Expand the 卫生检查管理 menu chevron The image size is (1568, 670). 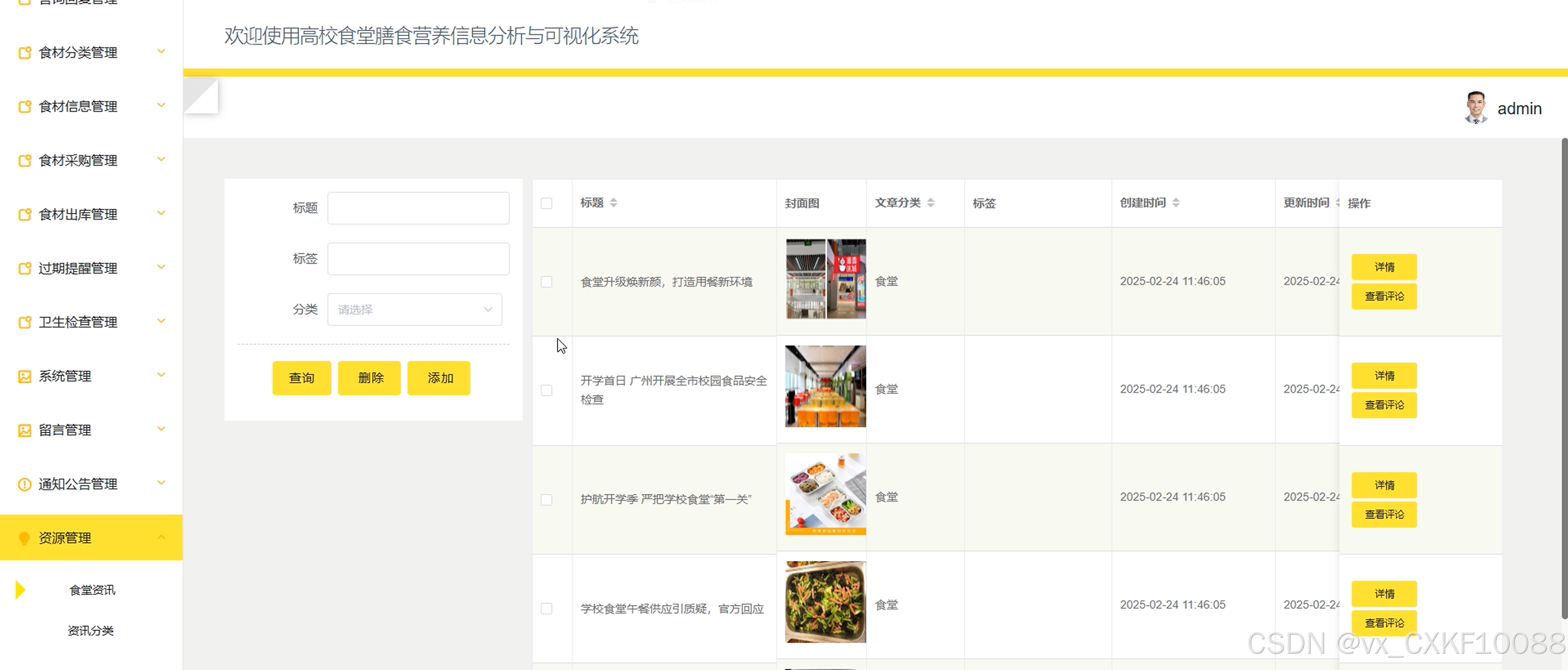(x=161, y=321)
